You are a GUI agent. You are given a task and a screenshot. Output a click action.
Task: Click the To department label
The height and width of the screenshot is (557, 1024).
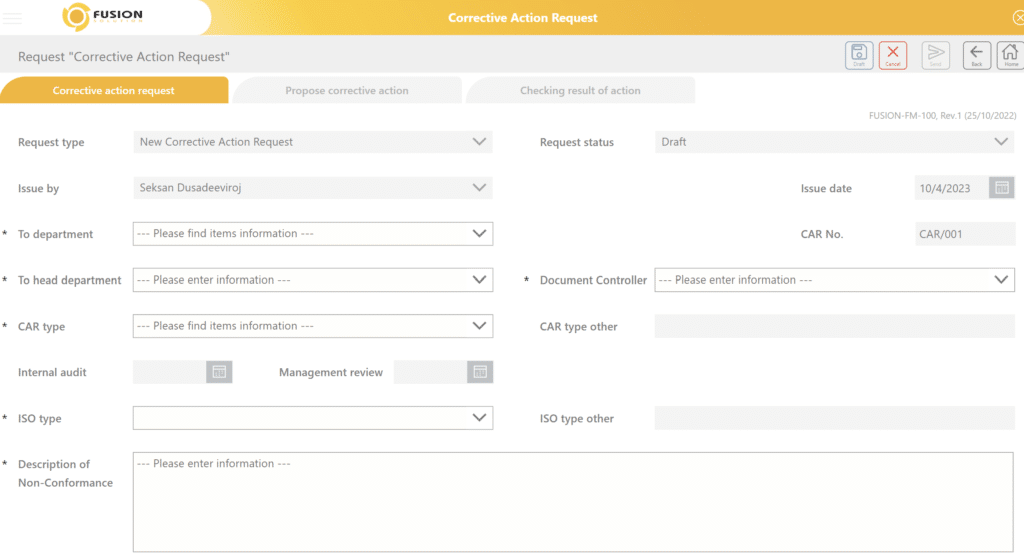pyautogui.click(x=56, y=234)
